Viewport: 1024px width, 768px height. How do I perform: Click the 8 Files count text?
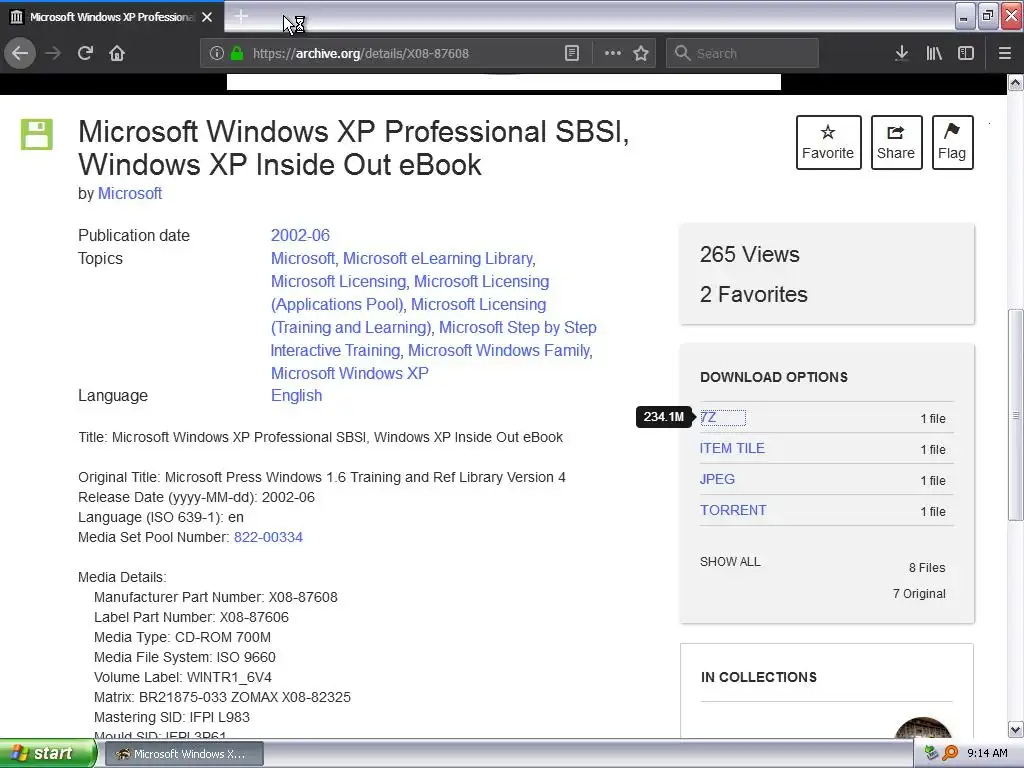coord(927,568)
